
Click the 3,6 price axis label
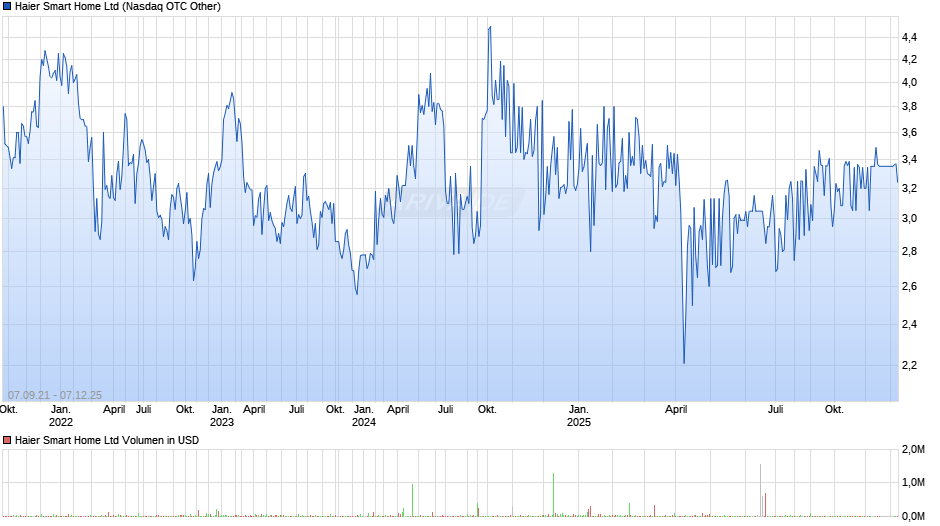click(909, 133)
